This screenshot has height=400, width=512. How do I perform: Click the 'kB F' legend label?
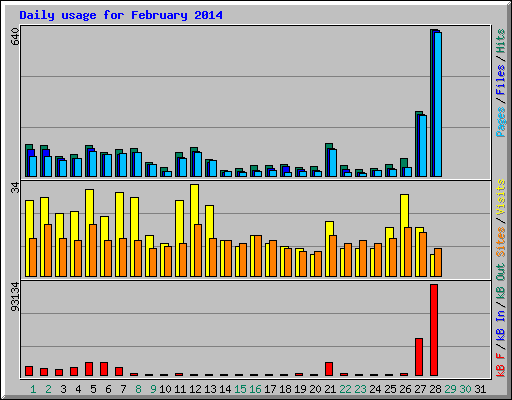pyautogui.click(x=501, y=365)
